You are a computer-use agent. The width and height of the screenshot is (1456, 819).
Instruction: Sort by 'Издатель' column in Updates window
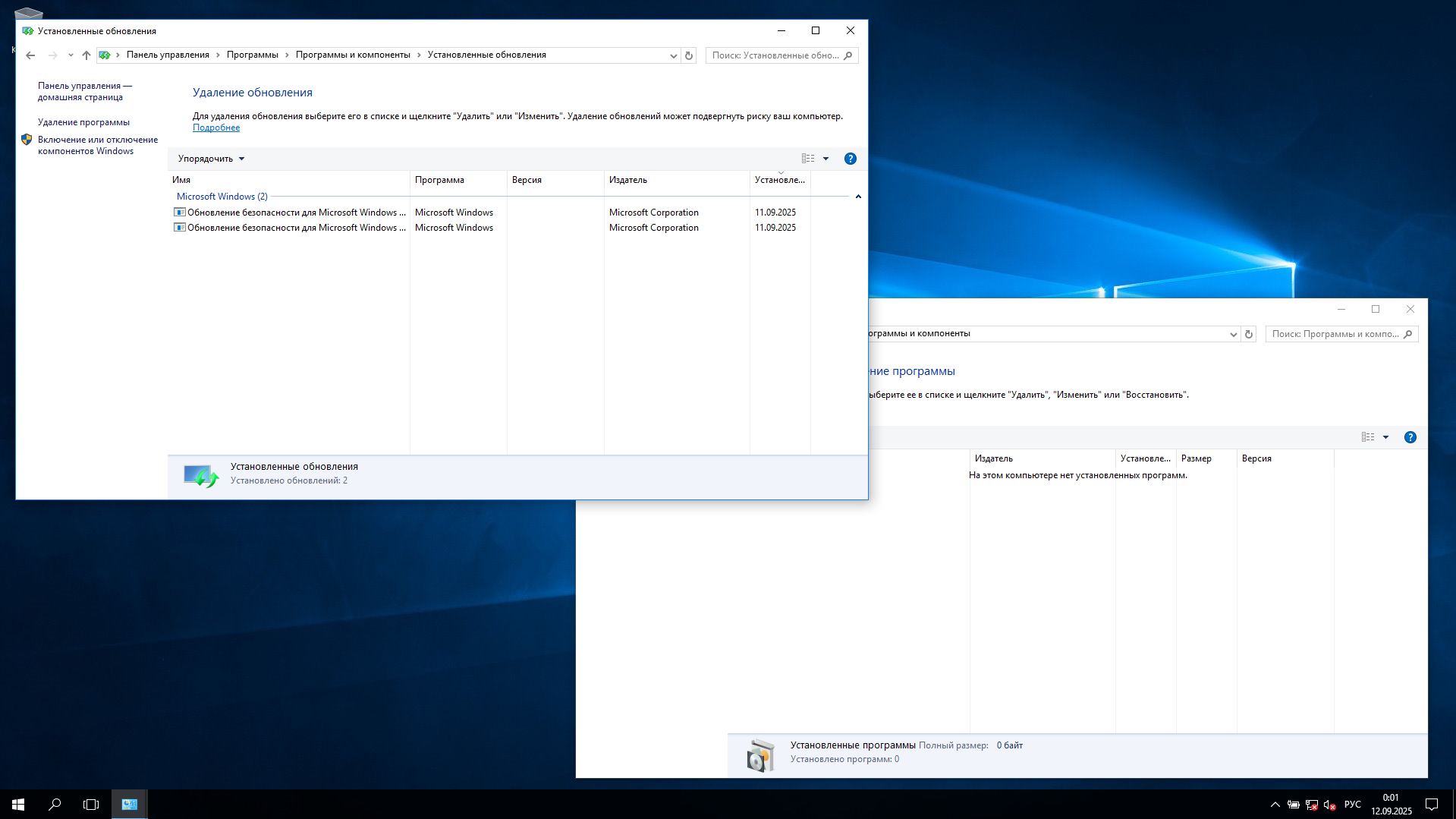coord(677,180)
